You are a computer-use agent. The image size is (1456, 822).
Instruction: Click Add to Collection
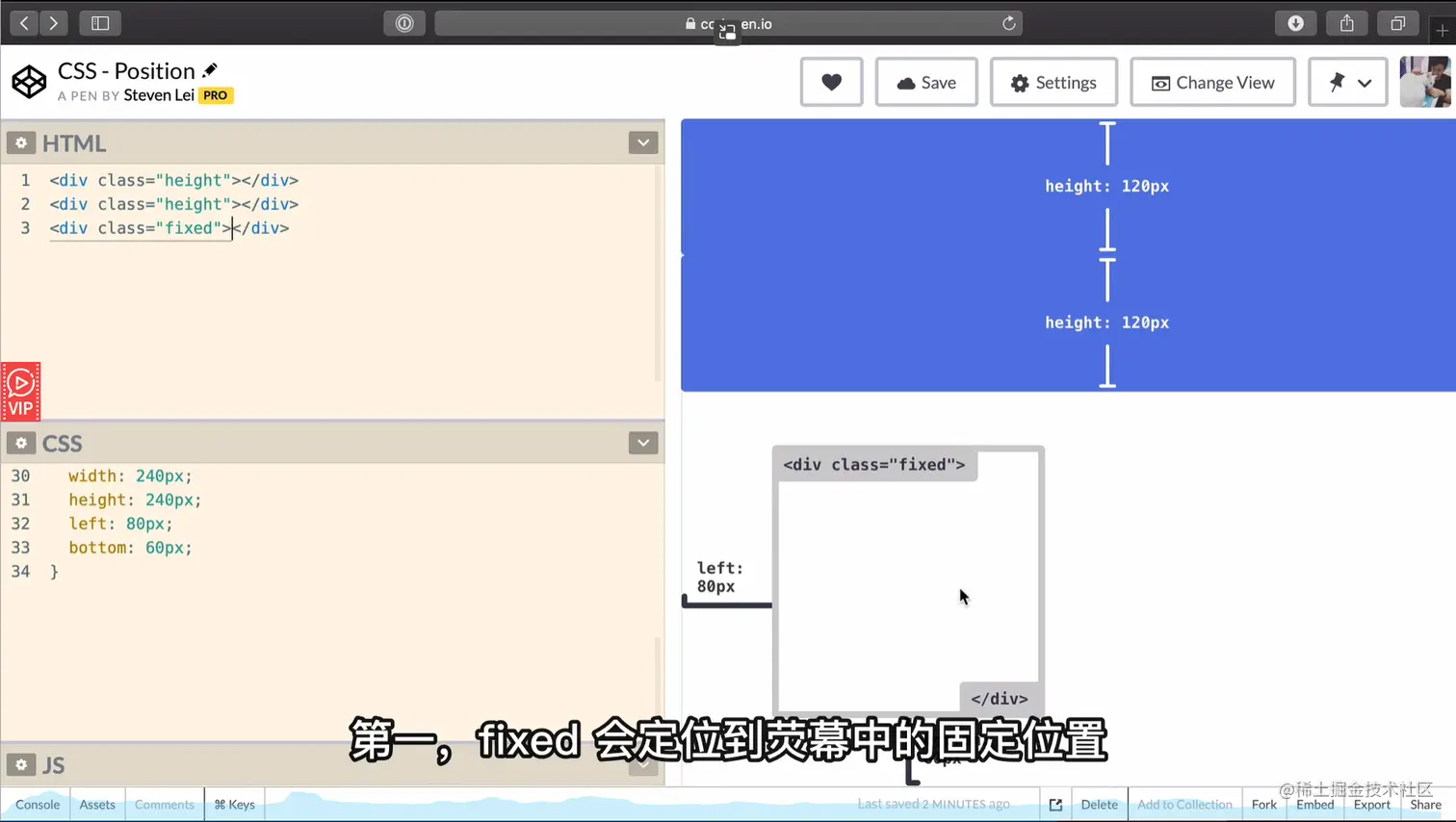click(1184, 805)
